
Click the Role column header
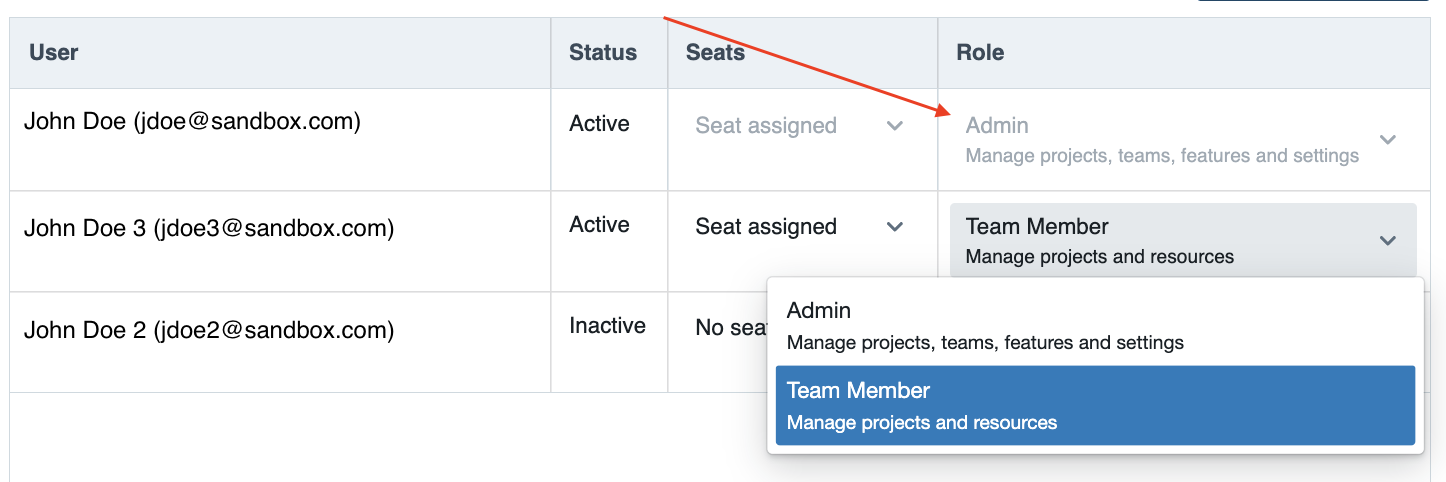pos(980,53)
